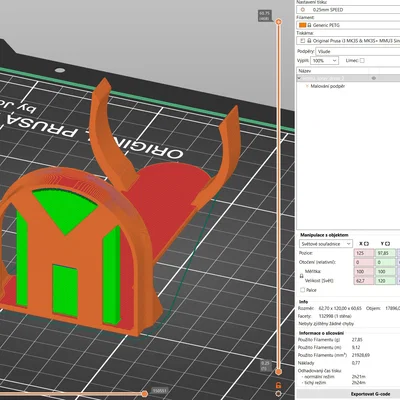The image size is (400, 400).
Task: Click the tichý režim time 2h24m
Action: (x=358, y=383)
